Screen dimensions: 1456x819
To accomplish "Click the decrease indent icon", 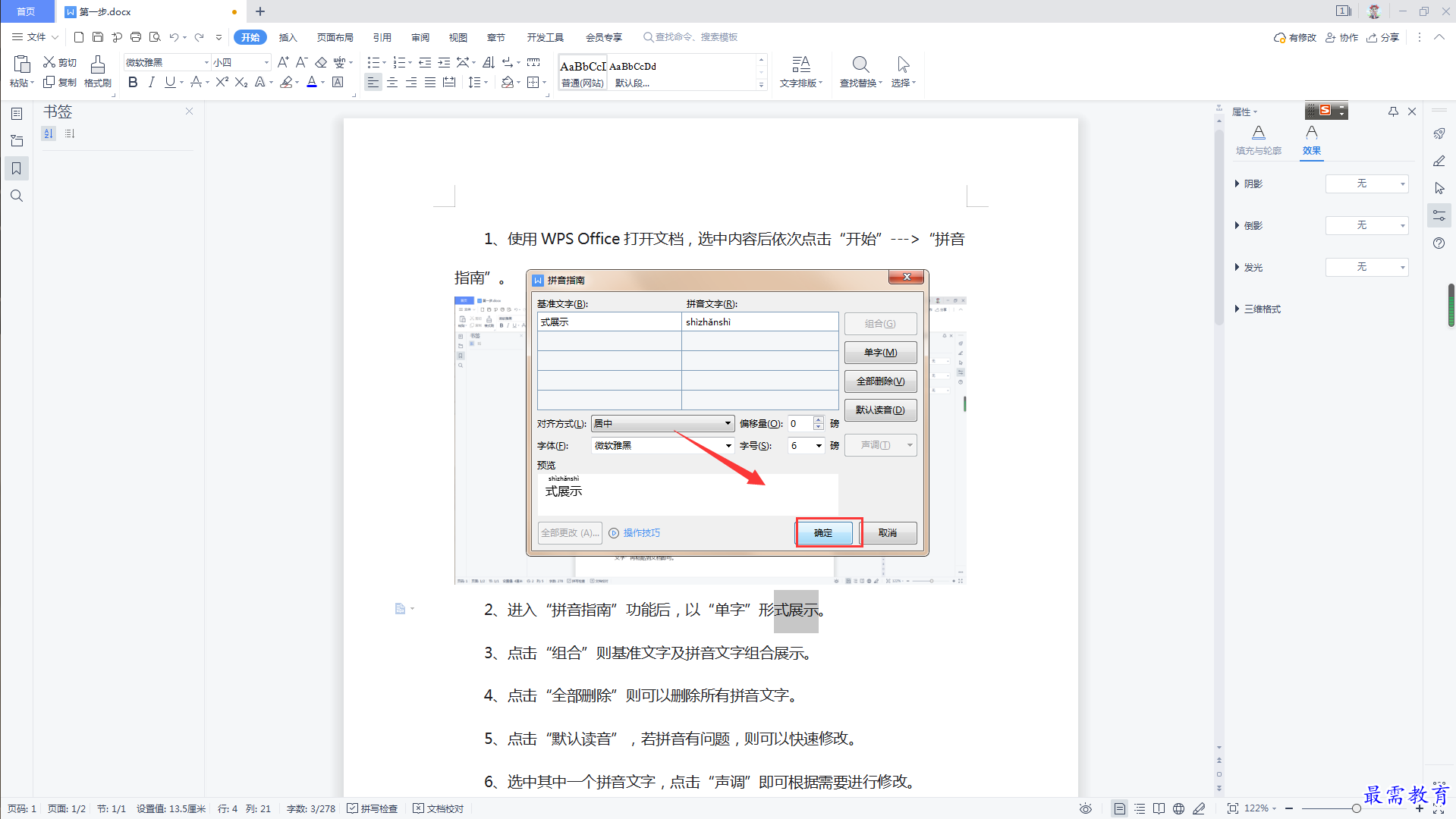I will (425, 62).
